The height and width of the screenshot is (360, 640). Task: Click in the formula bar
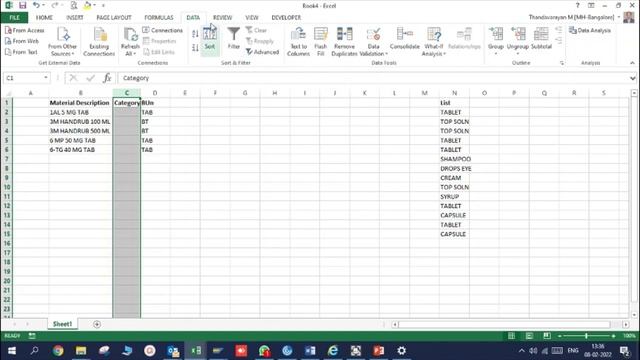coord(373,78)
